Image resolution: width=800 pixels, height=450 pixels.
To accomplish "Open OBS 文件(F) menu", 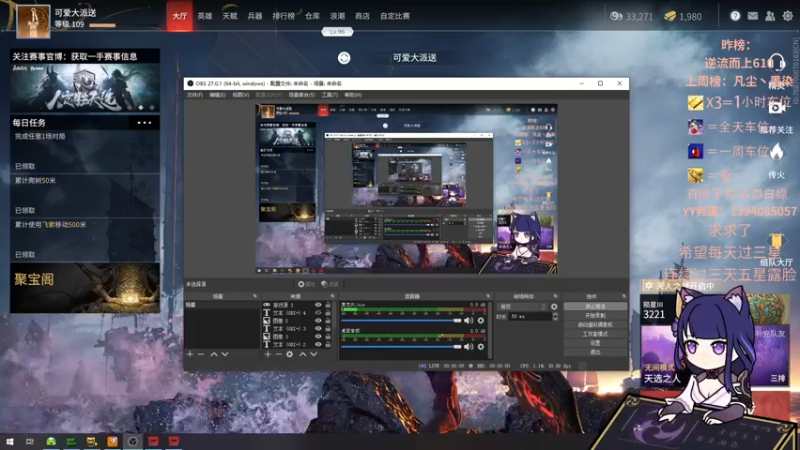I will 195,95.
